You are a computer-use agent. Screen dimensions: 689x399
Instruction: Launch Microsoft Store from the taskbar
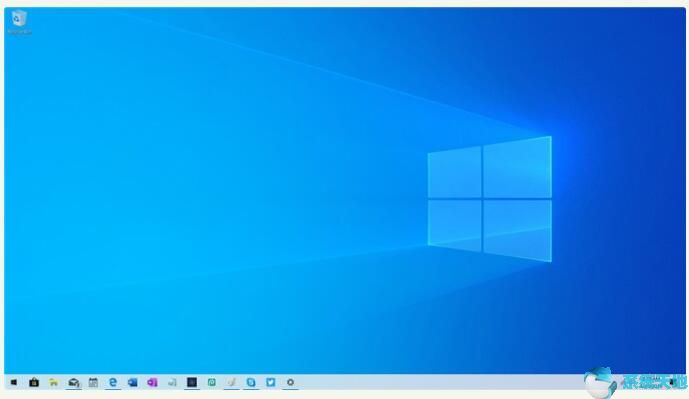(x=34, y=382)
